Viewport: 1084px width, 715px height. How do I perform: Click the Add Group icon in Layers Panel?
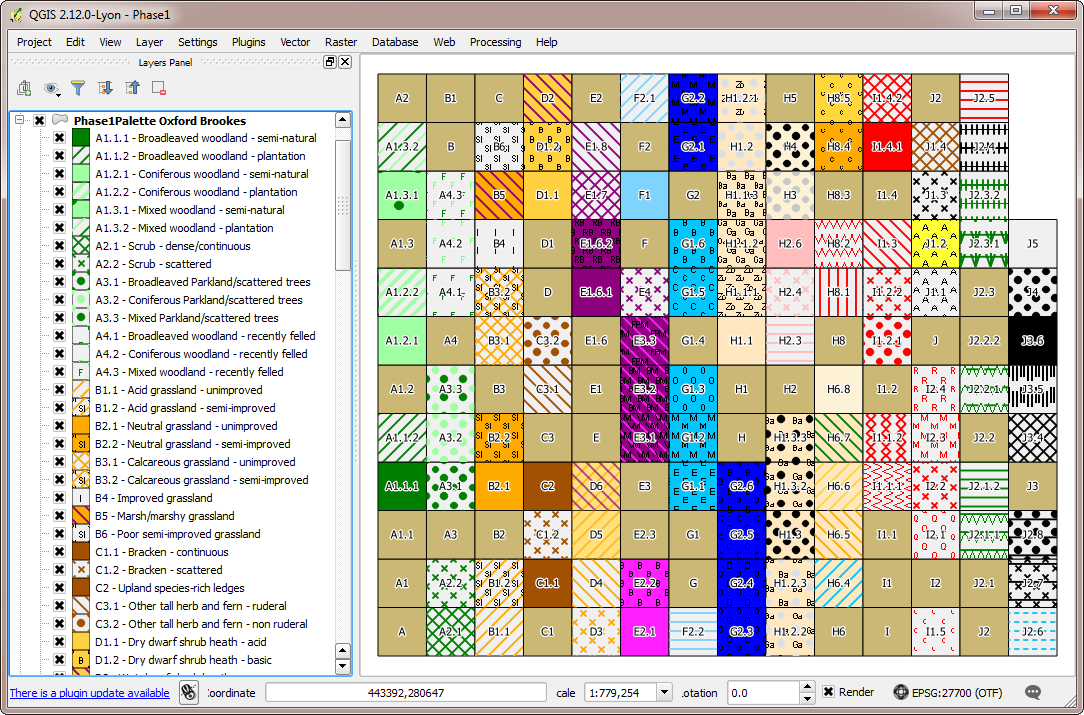coord(23,89)
